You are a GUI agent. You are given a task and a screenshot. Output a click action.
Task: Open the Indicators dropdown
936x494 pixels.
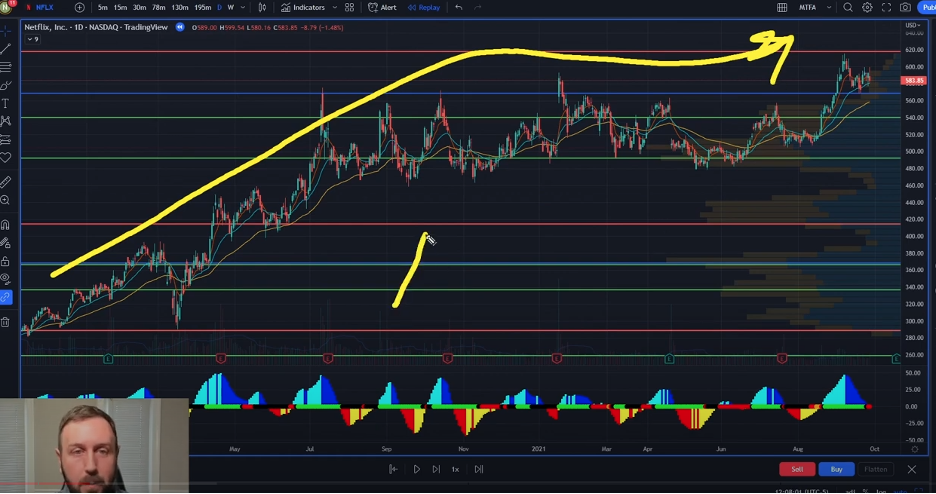pos(303,7)
